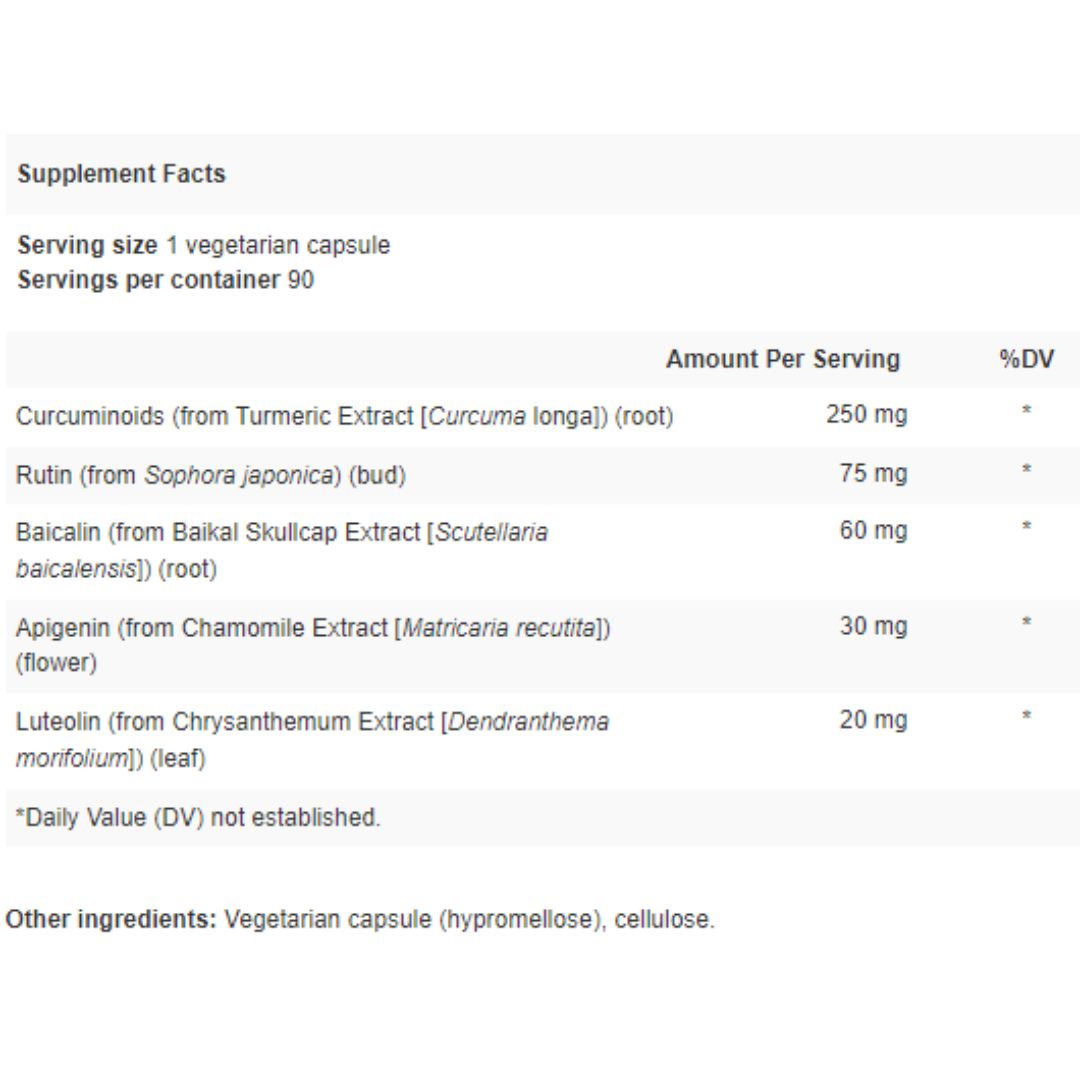Click the '30 mg' amount value

873,626
